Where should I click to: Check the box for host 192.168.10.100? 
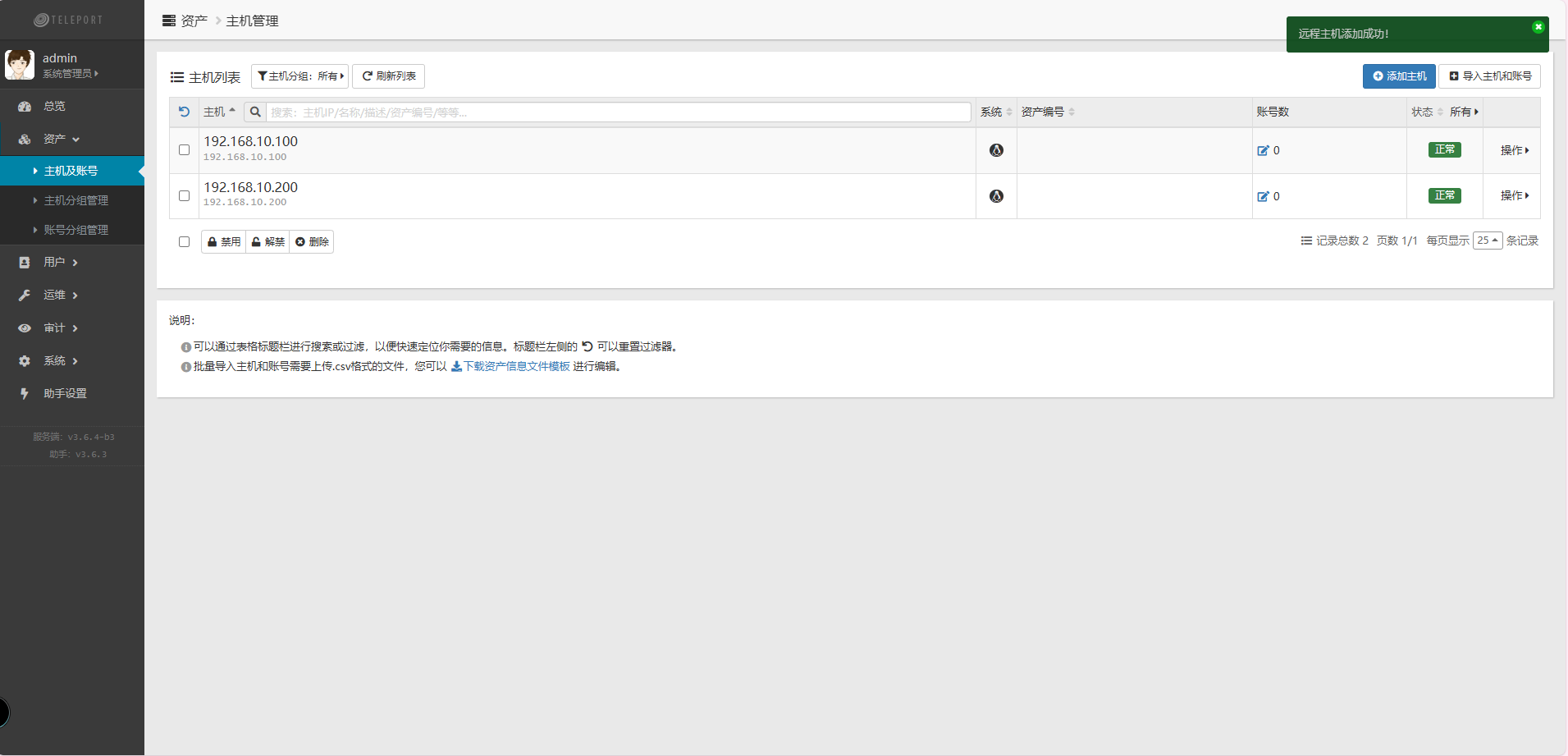pos(184,150)
